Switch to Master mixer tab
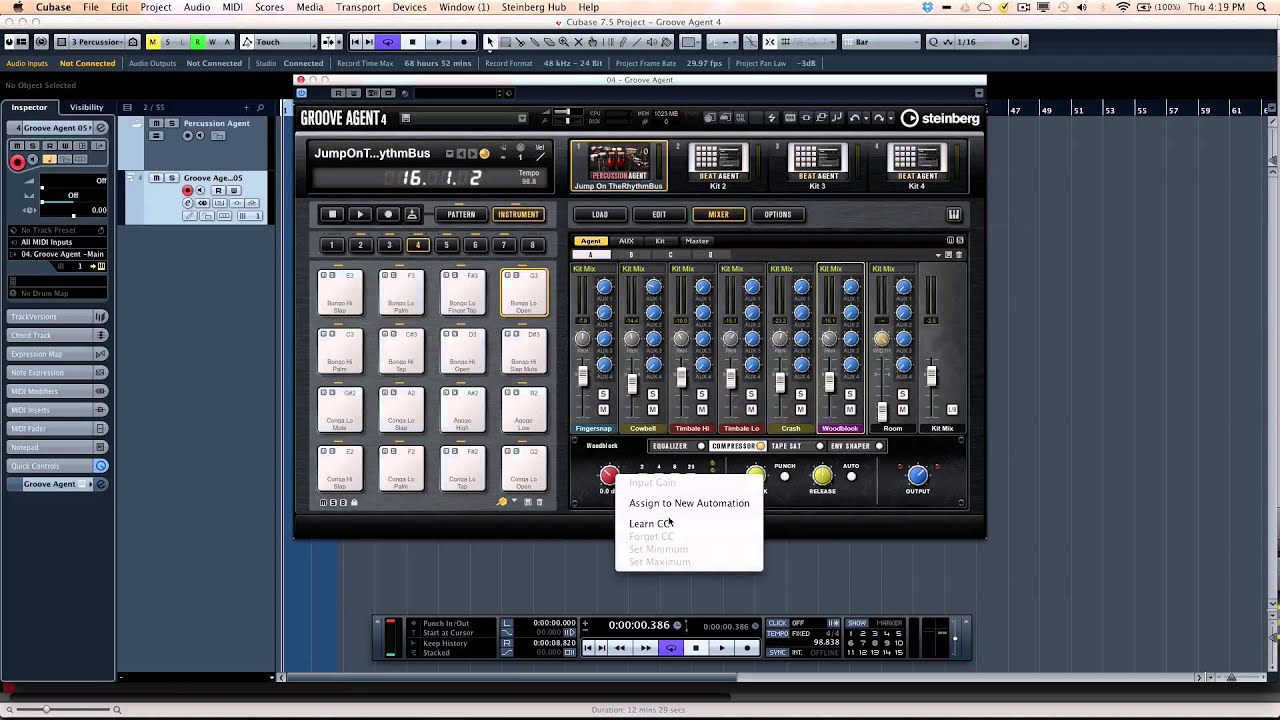The image size is (1280, 720). coord(697,241)
